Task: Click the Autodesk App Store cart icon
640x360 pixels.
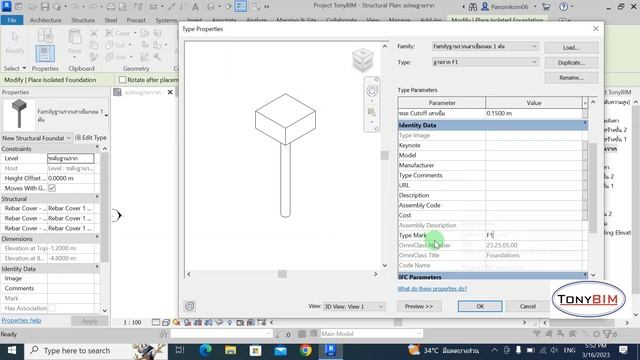Action: [546, 7]
